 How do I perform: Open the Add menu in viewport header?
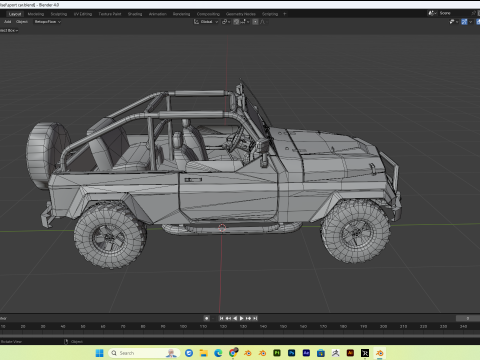[7, 22]
